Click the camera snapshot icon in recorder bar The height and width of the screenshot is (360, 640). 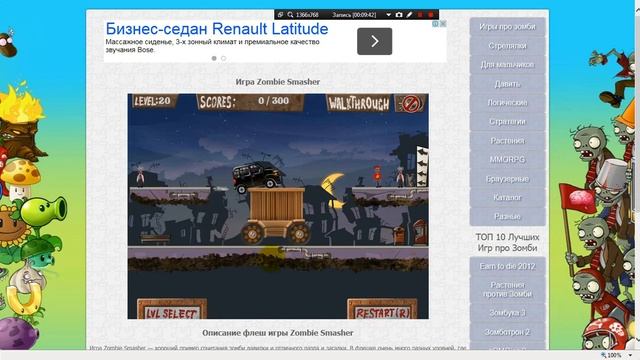tap(399, 15)
